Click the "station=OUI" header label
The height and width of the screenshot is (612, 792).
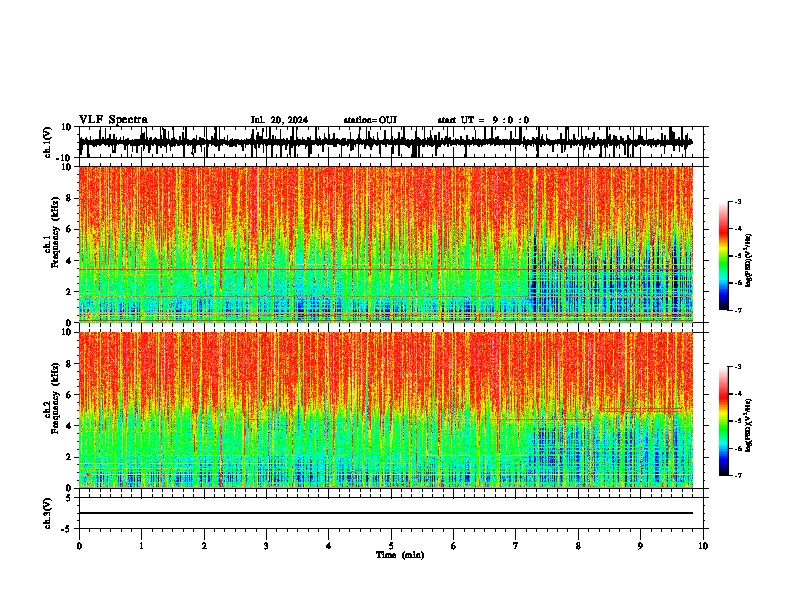click(370, 120)
